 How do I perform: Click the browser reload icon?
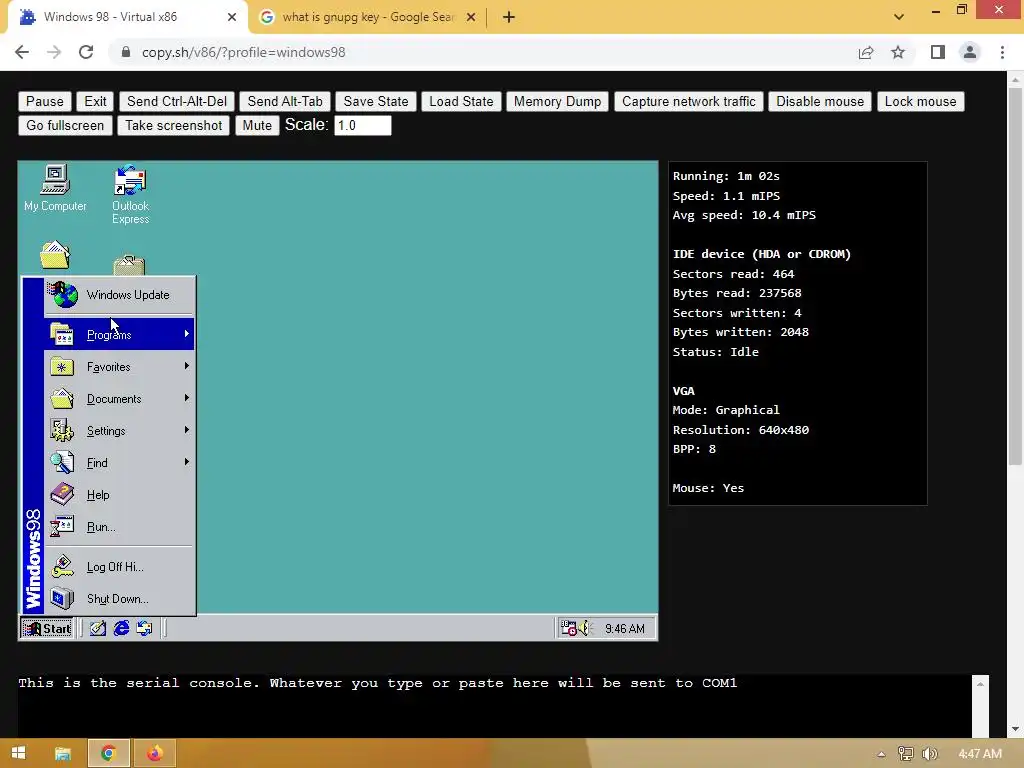click(x=86, y=52)
